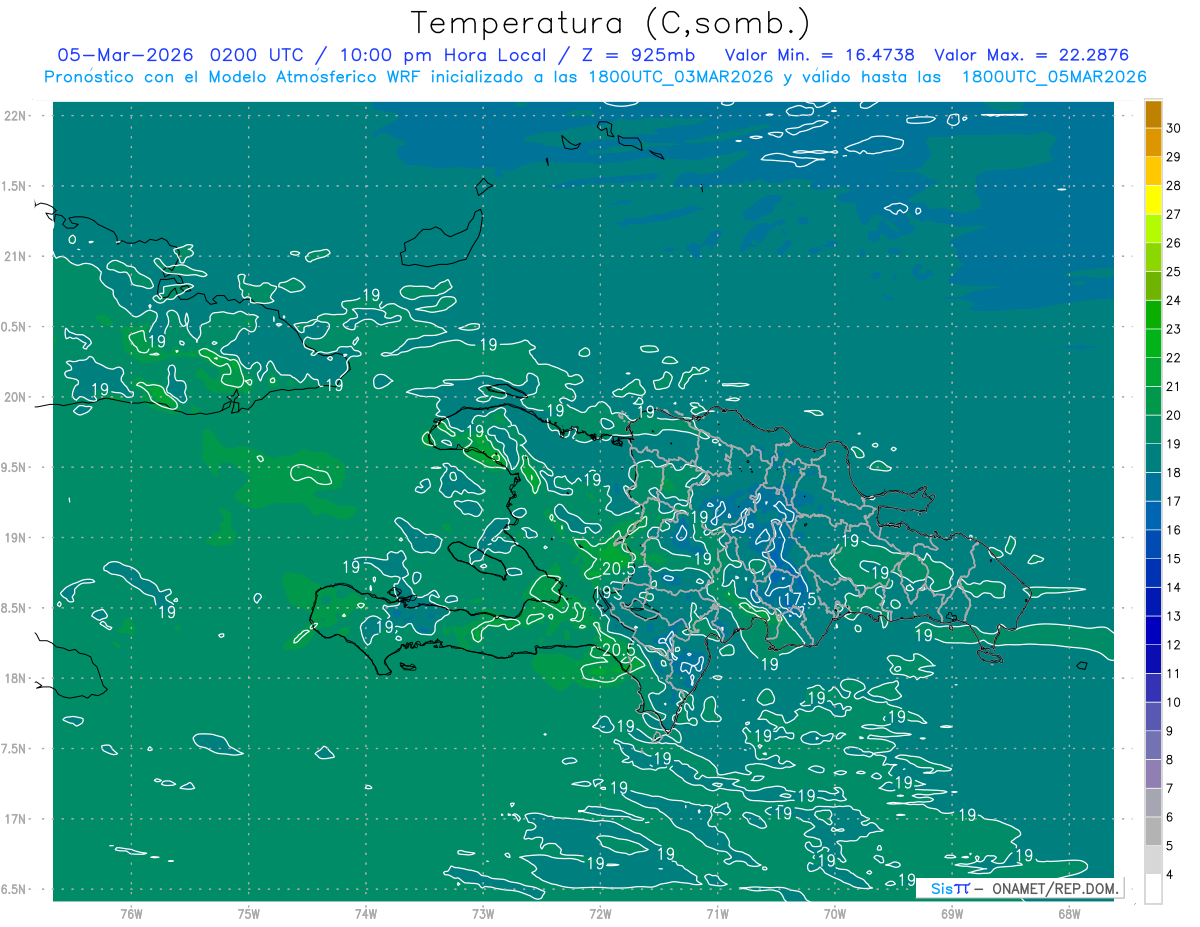1200x927 pixels.
Task: Pick the purple legend swatch between 8 and 9
Action: coord(1154,746)
